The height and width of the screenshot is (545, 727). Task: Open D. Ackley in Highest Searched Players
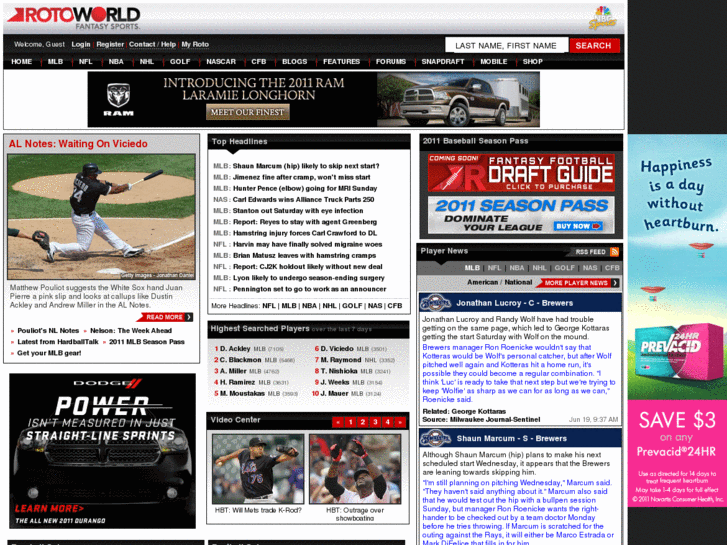[x=235, y=349]
